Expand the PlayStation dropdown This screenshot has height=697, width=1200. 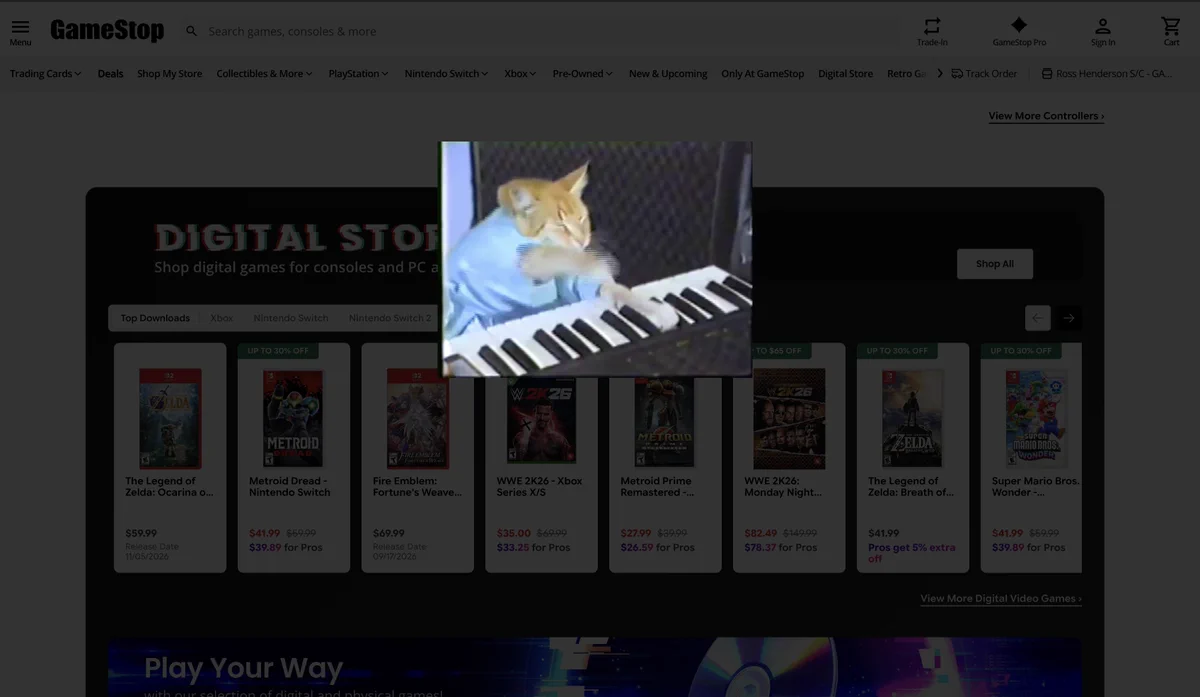pyautogui.click(x=358, y=73)
